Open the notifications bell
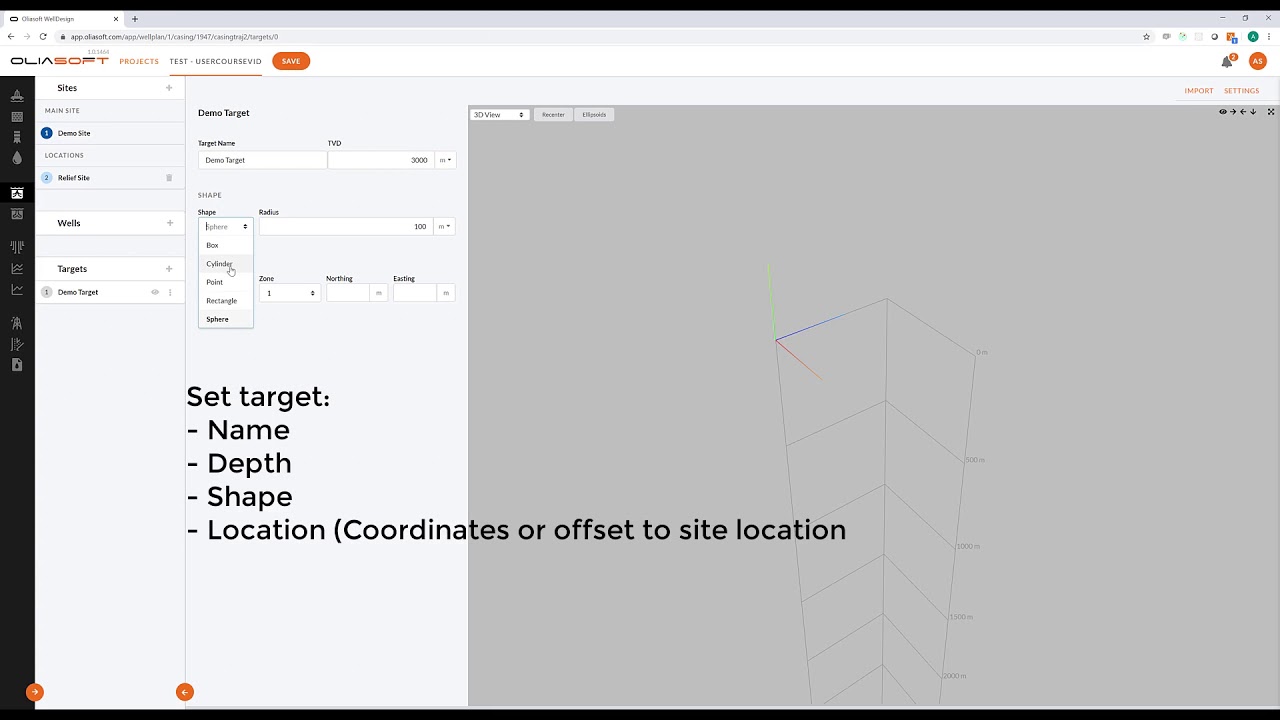This screenshot has height=720, width=1280. 1226,62
